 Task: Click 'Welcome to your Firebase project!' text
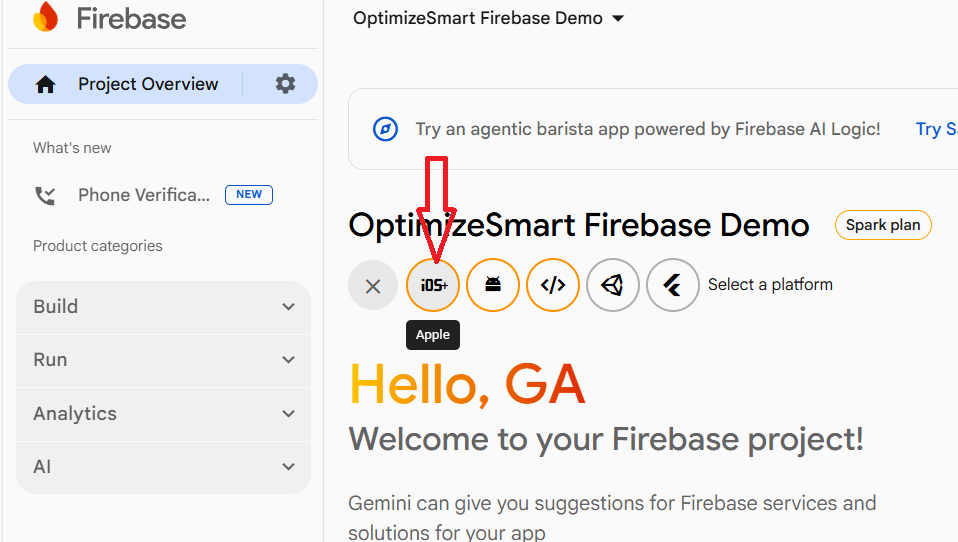(x=606, y=439)
